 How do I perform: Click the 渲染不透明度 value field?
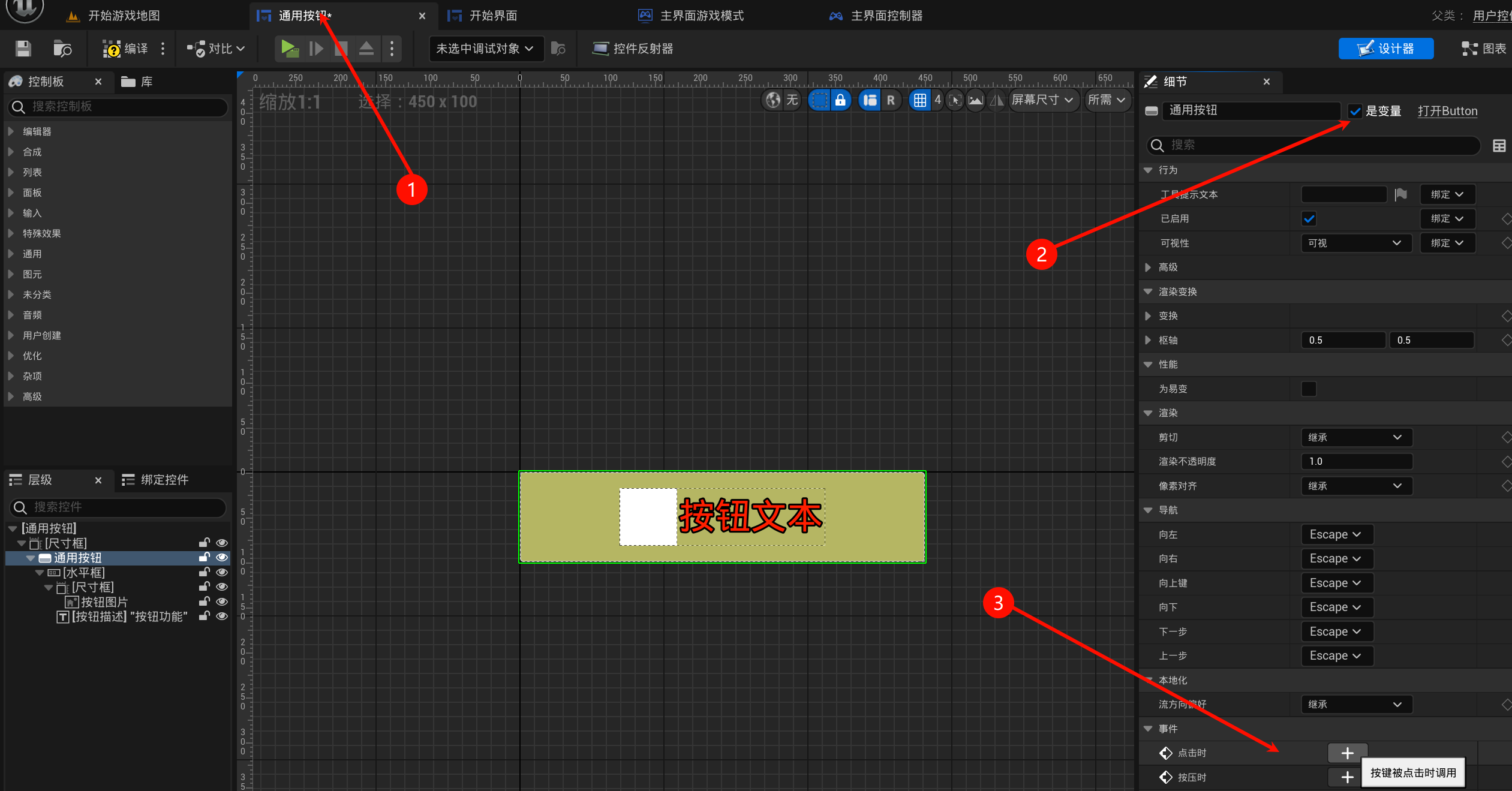coord(1356,461)
